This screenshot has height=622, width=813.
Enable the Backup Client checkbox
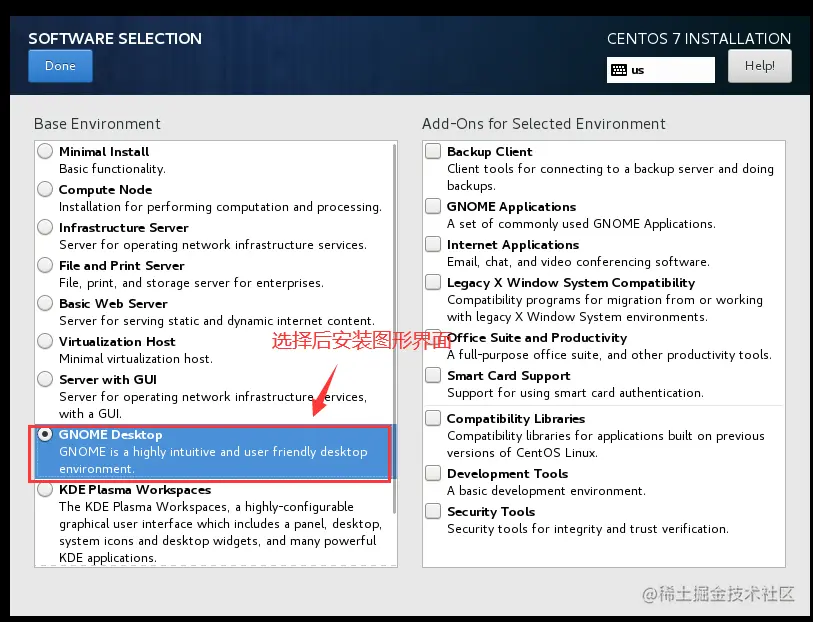coord(433,151)
